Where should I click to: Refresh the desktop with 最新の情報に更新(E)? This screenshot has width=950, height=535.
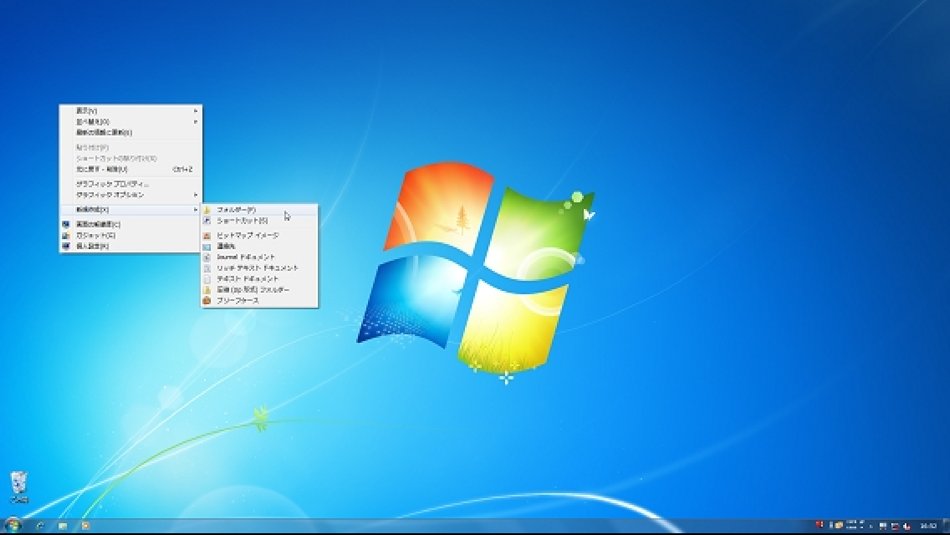(x=130, y=133)
